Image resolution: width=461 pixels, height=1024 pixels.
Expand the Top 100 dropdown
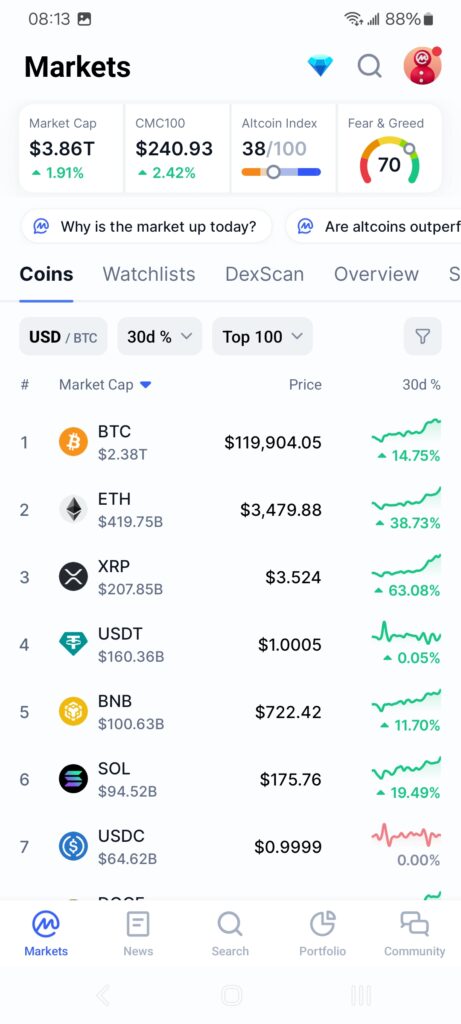click(x=262, y=336)
